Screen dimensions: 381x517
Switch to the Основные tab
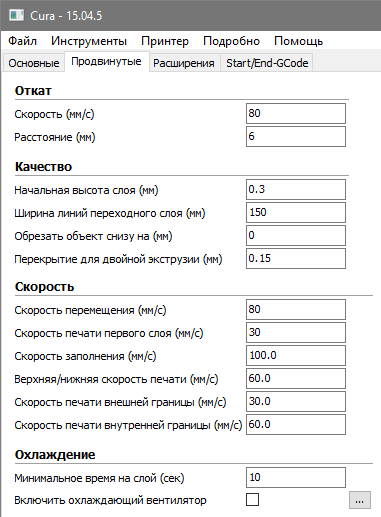click(x=34, y=63)
